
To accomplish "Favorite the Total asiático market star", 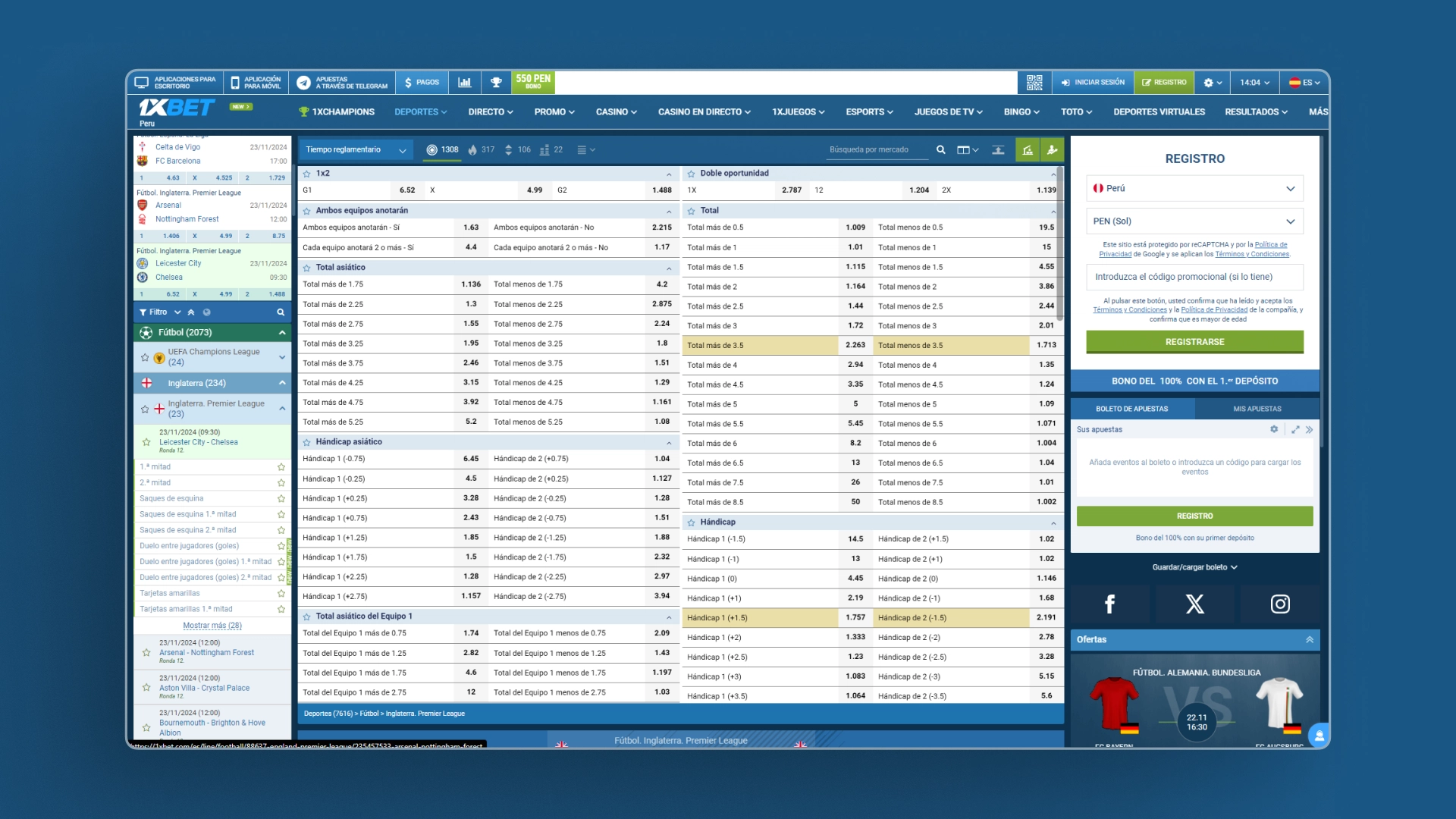I will click(307, 268).
